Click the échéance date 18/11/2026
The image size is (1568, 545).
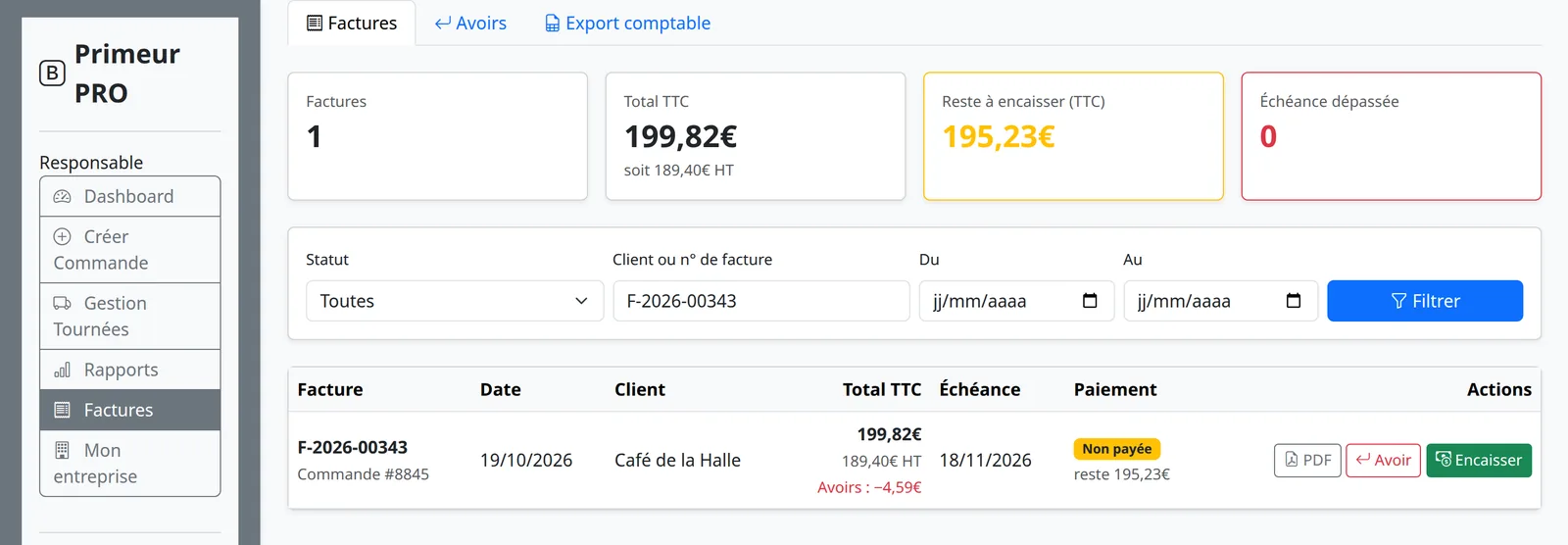coord(985,460)
